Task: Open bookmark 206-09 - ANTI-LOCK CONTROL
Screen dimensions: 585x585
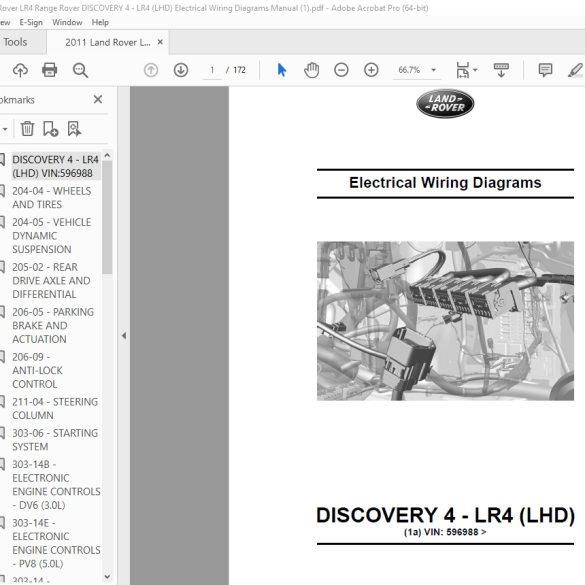Action: tap(37, 370)
